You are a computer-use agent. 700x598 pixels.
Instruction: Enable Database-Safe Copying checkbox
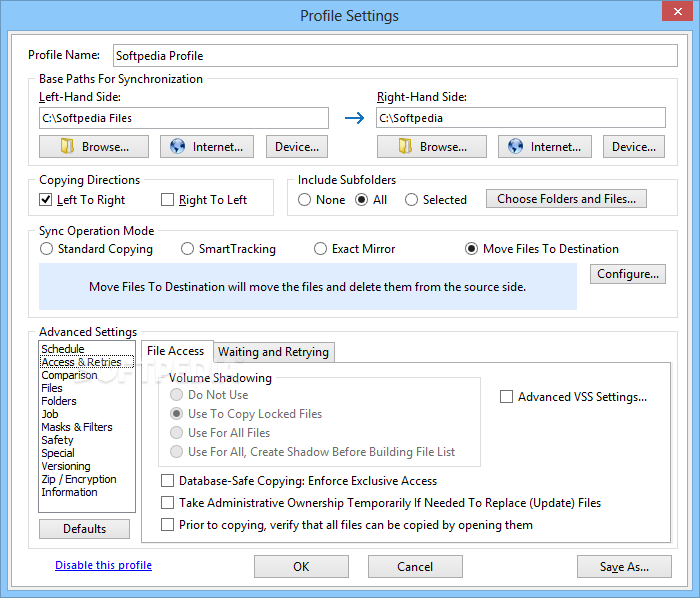click(167, 481)
